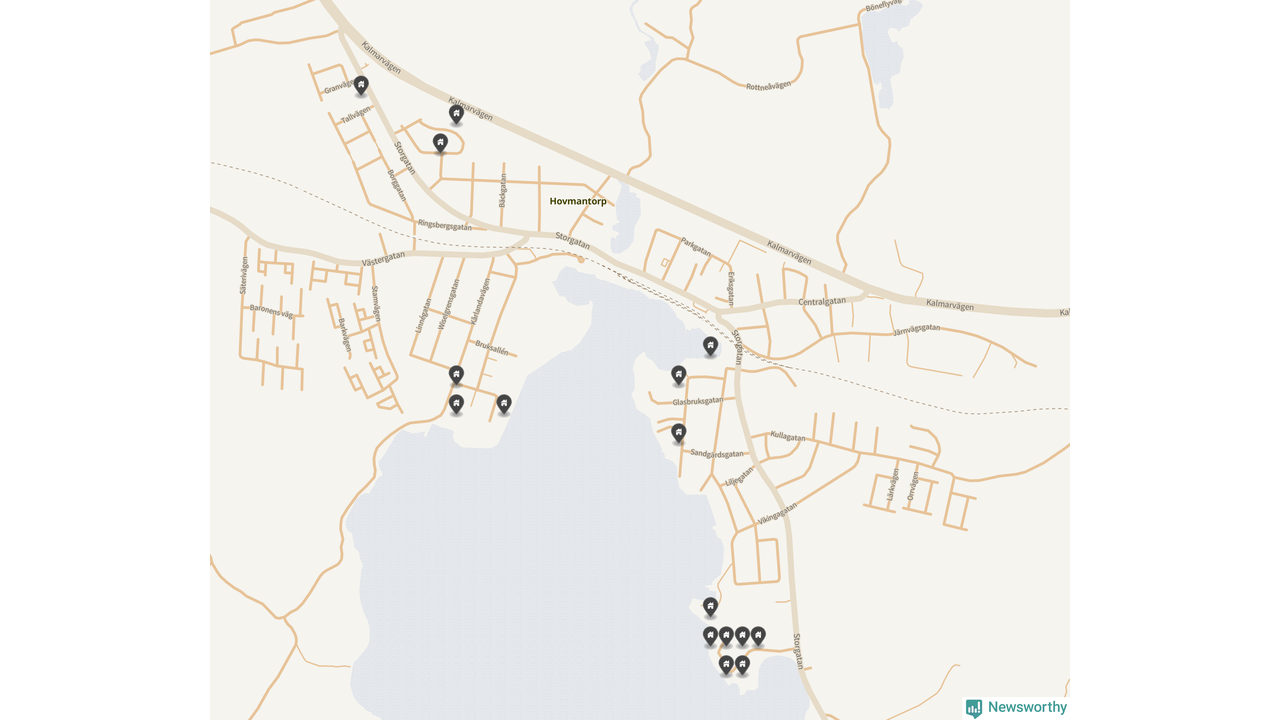Screen dimensions: 1280x720
Task: Click the Hovmantorp town label
Action: (x=578, y=201)
